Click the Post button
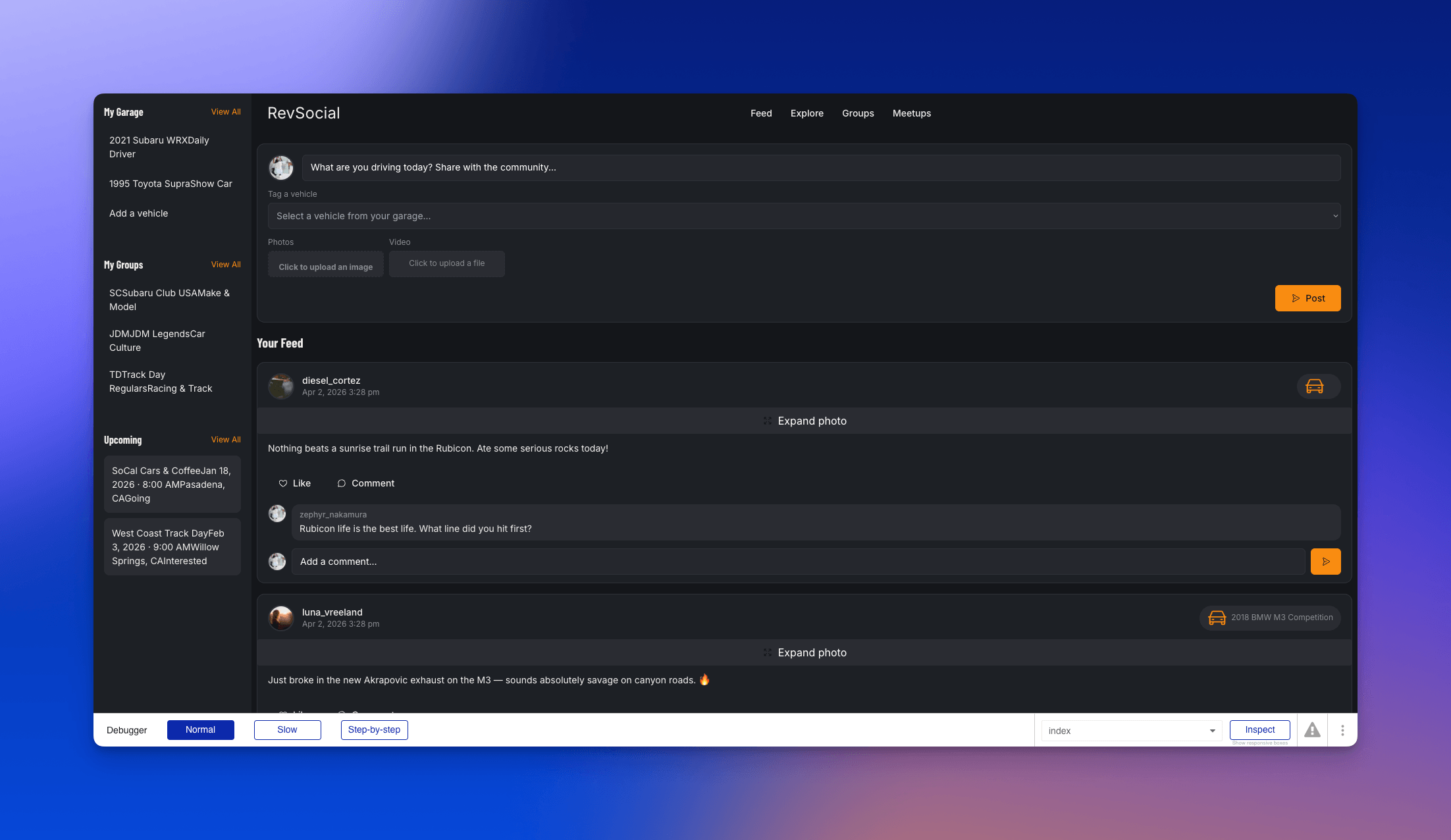 pos(1307,298)
